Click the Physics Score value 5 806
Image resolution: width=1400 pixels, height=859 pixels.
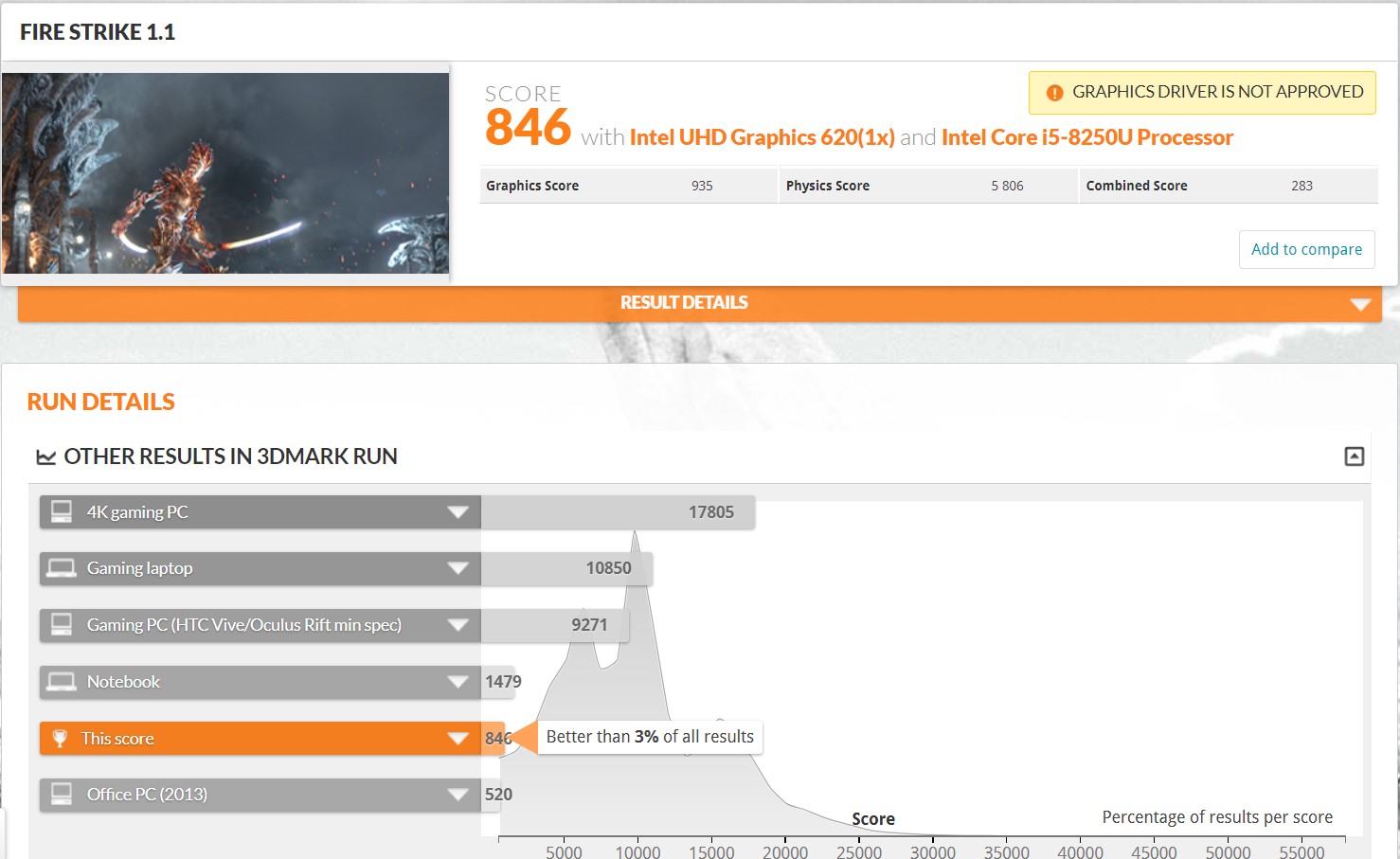[1007, 186]
